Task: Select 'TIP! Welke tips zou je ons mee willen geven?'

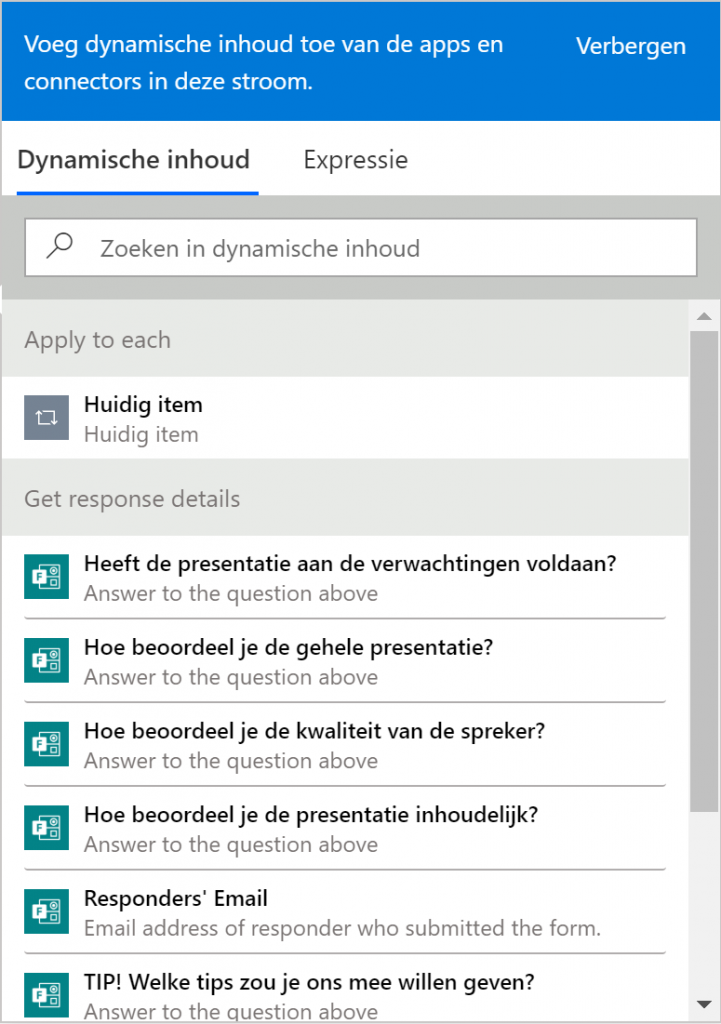Action: 345,995
